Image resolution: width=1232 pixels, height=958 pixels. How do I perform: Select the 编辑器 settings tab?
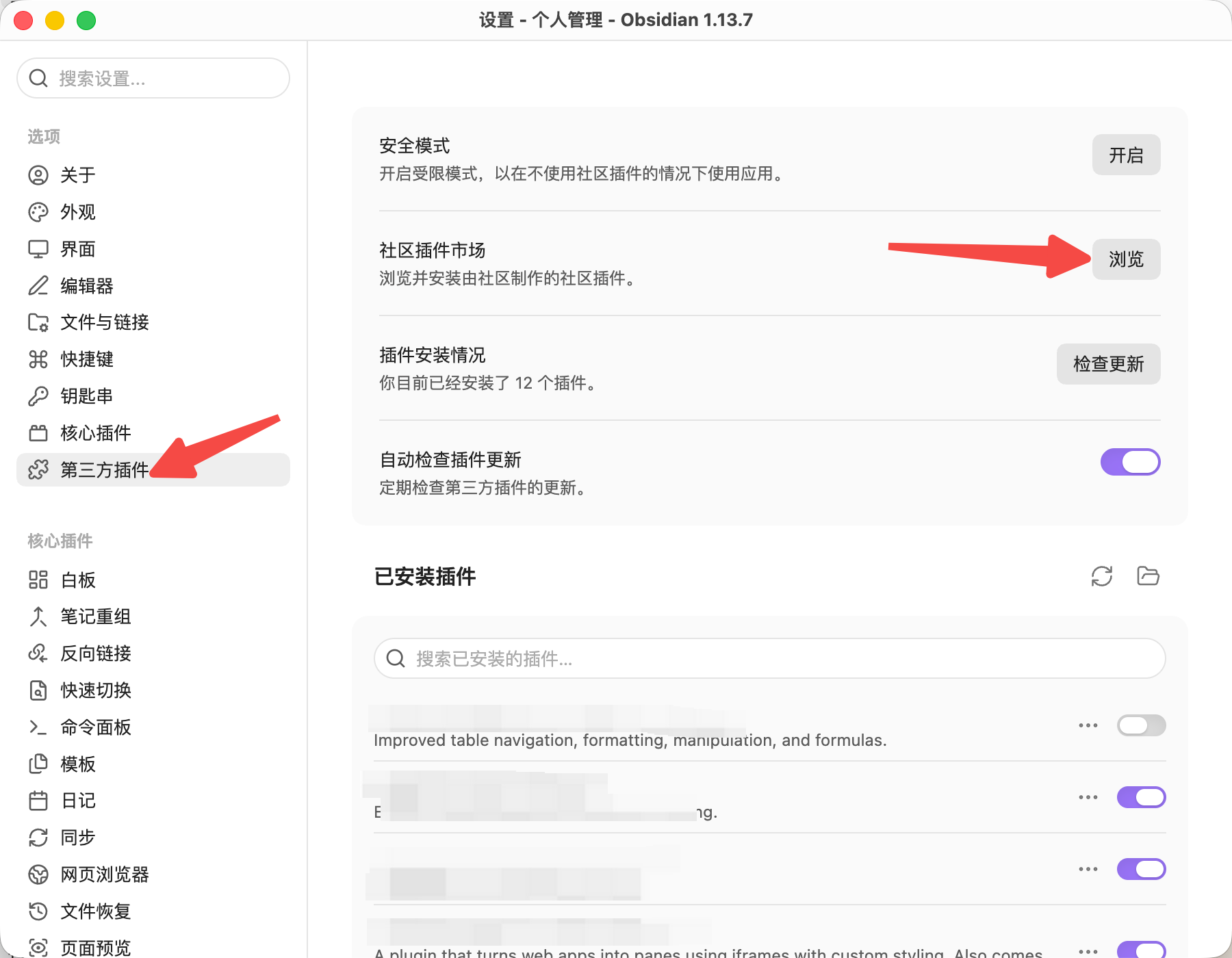pos(153,286)
